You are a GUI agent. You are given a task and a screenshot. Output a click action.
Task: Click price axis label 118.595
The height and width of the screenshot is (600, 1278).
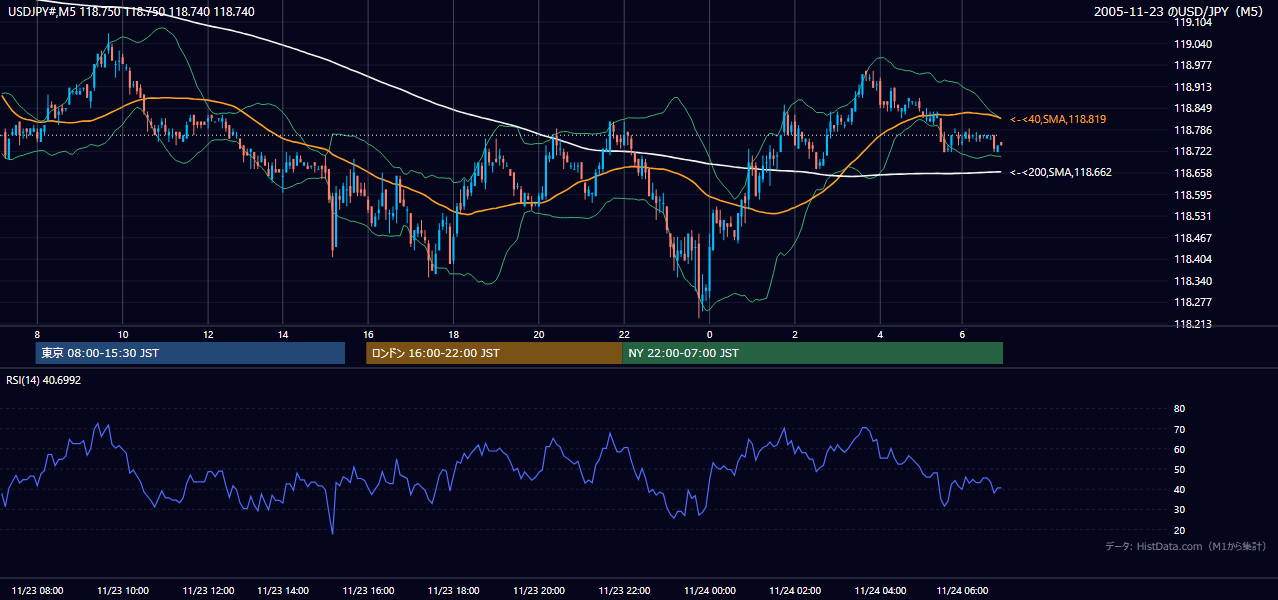[x=1192, y=195]
